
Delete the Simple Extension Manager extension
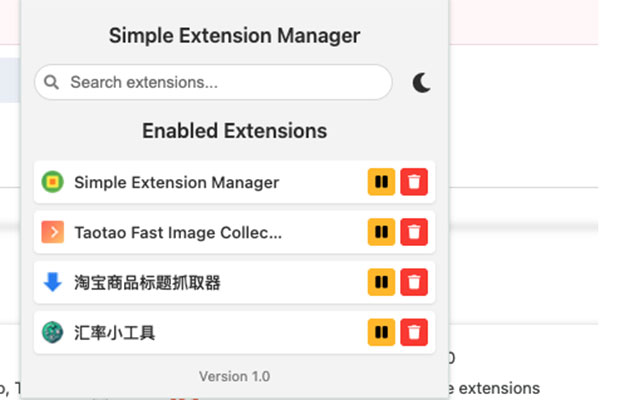pyautogui.click(x=414, y=182)
